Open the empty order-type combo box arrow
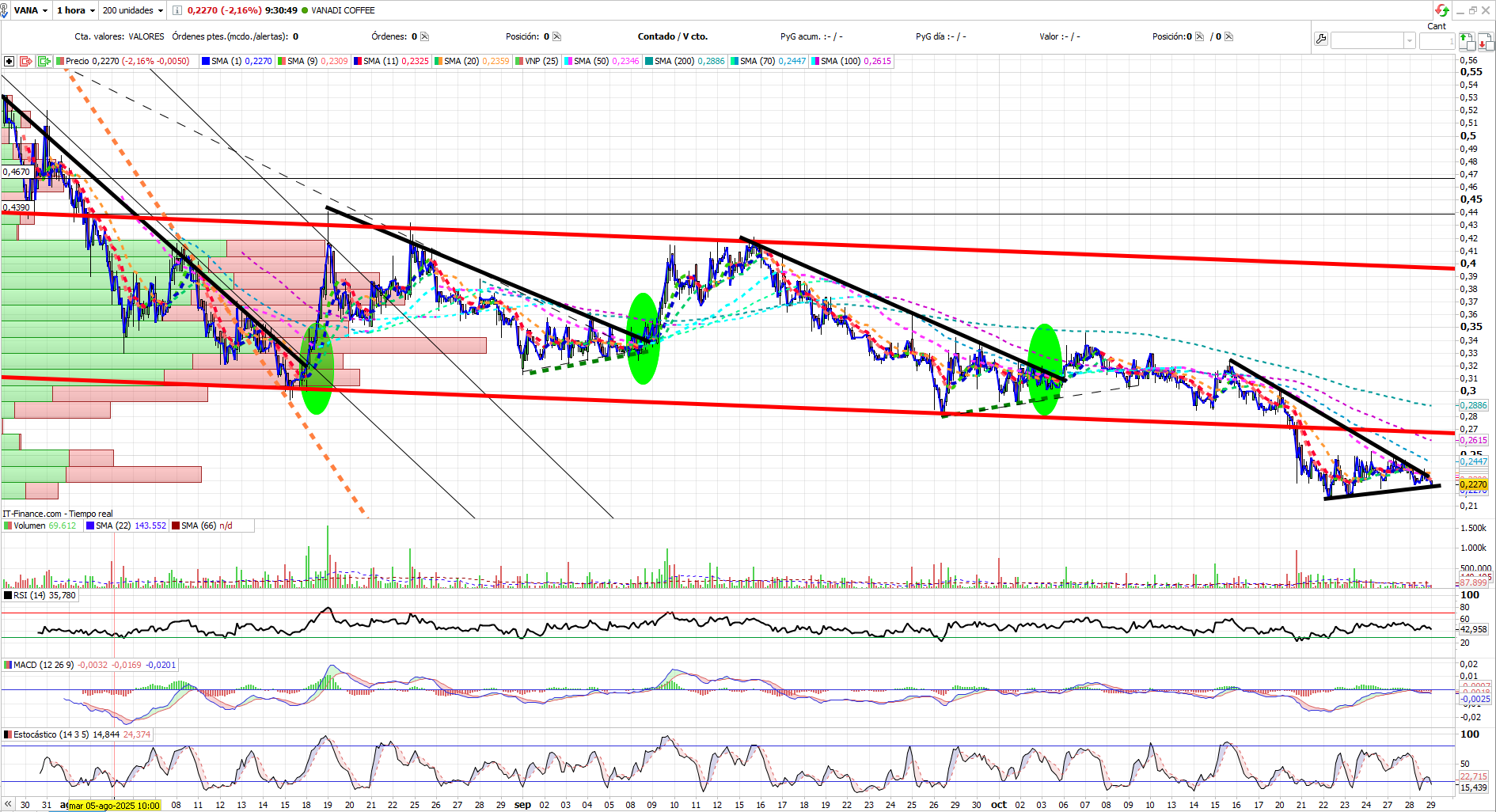This screenshot has height=812, width=1496. (1409, 40)
